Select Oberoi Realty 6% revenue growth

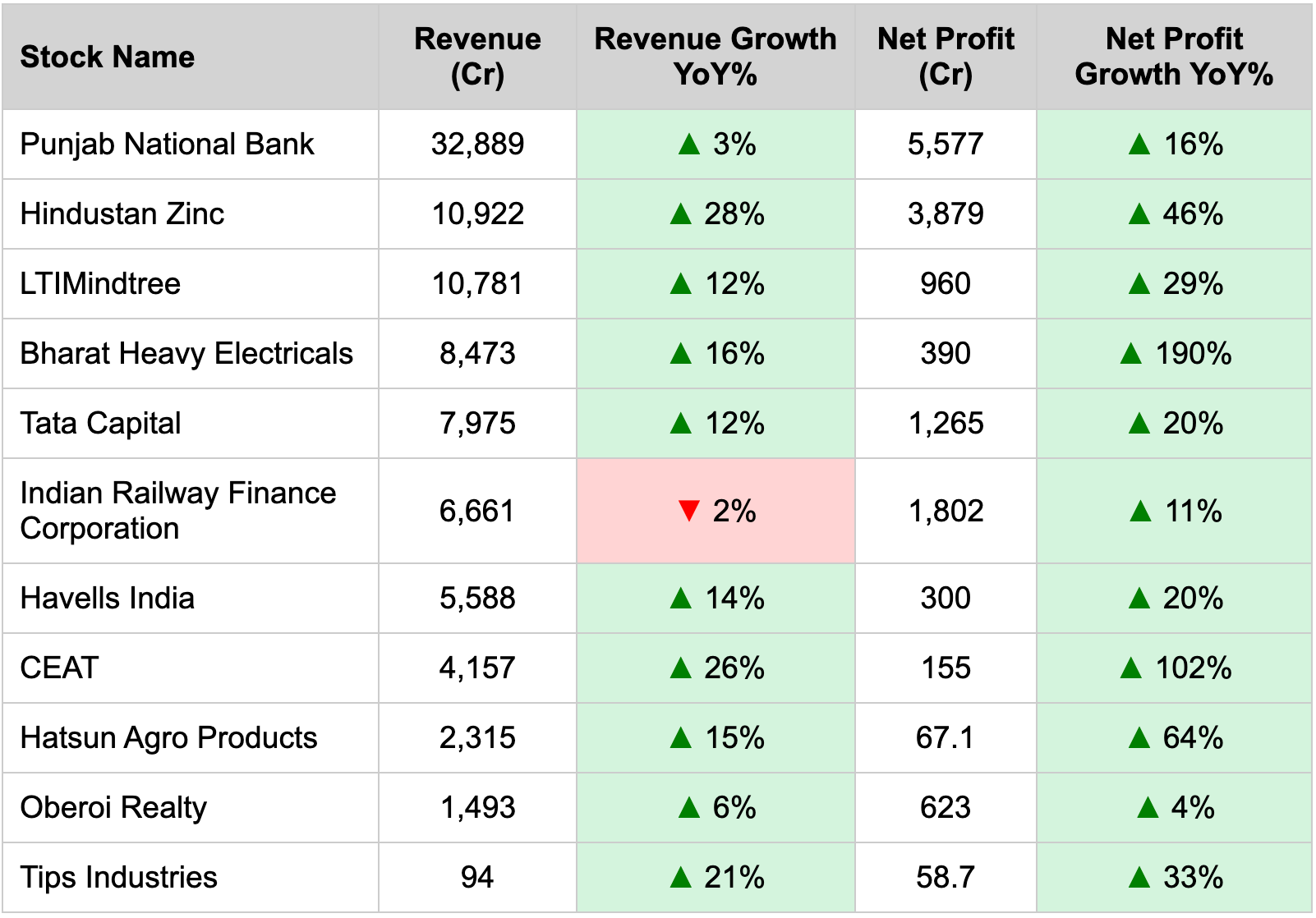(x=716, y=808)
